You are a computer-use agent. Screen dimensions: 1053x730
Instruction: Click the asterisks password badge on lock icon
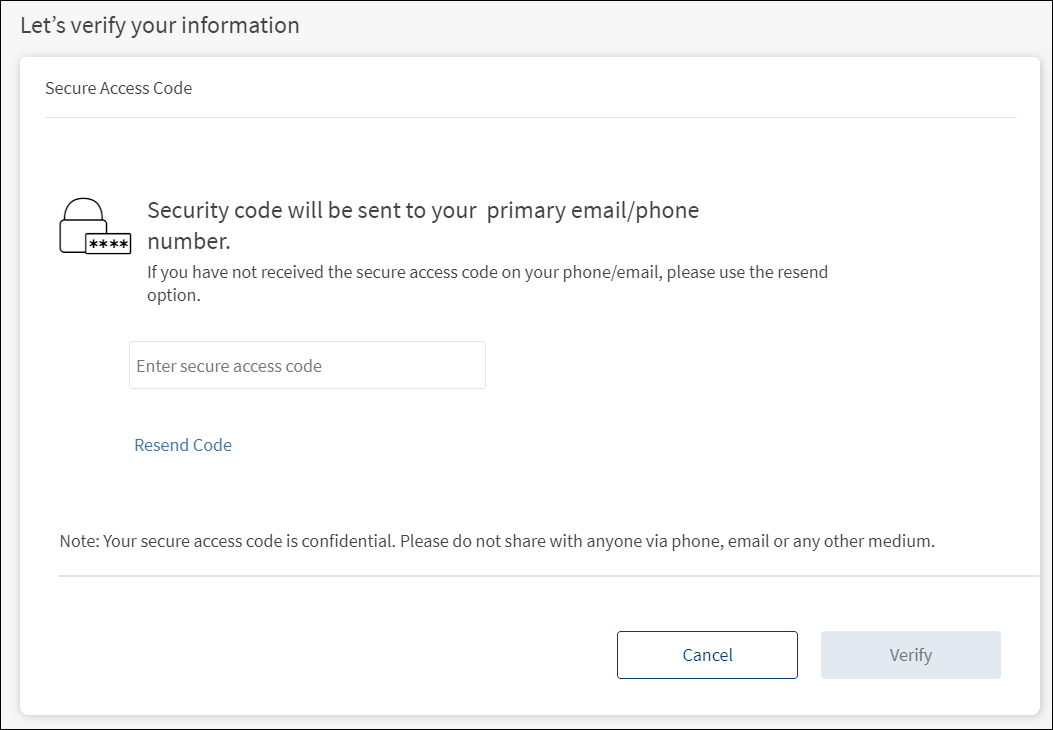[x=108, y=244]
